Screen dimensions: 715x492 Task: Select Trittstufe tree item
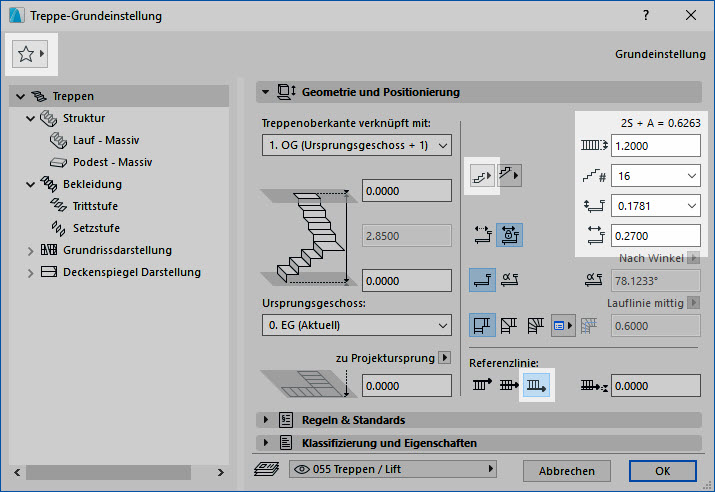(x=95, y=206)
